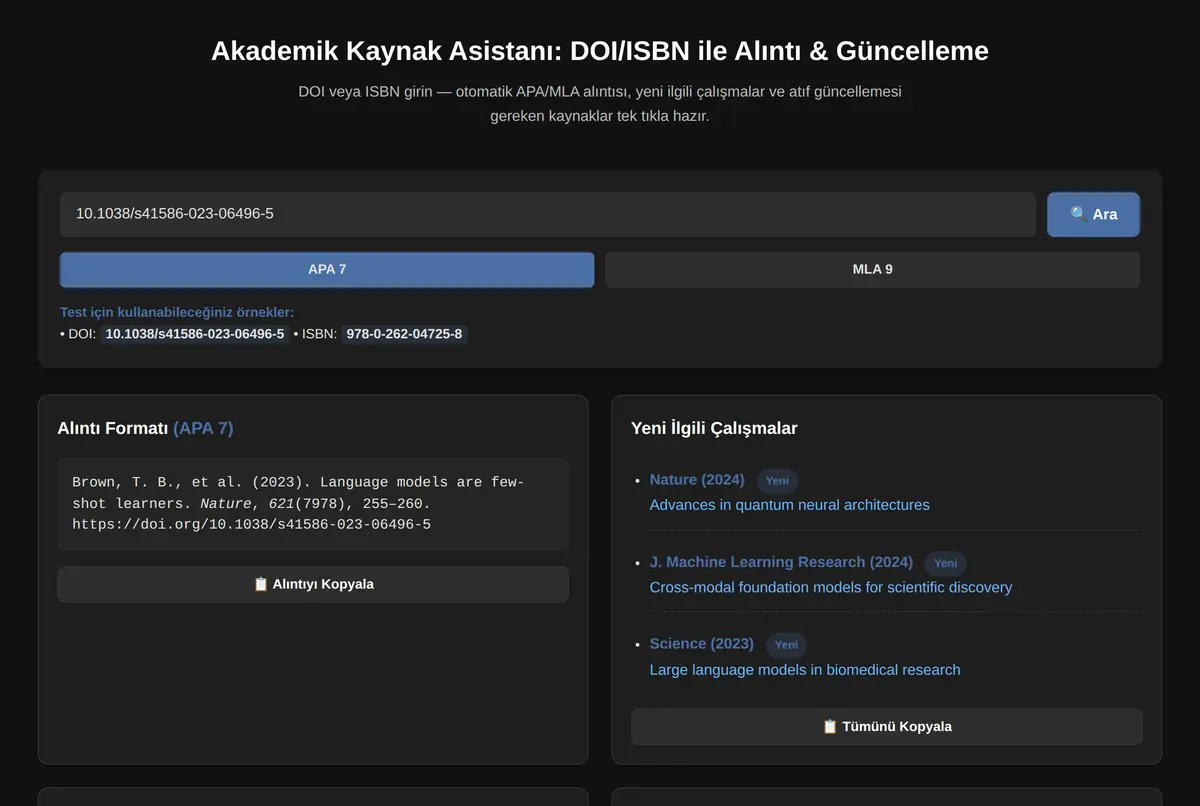This screenshot has width=1200, height=806.
Task: Click the Alıntıyı Kopyala button
Action: 313,584
